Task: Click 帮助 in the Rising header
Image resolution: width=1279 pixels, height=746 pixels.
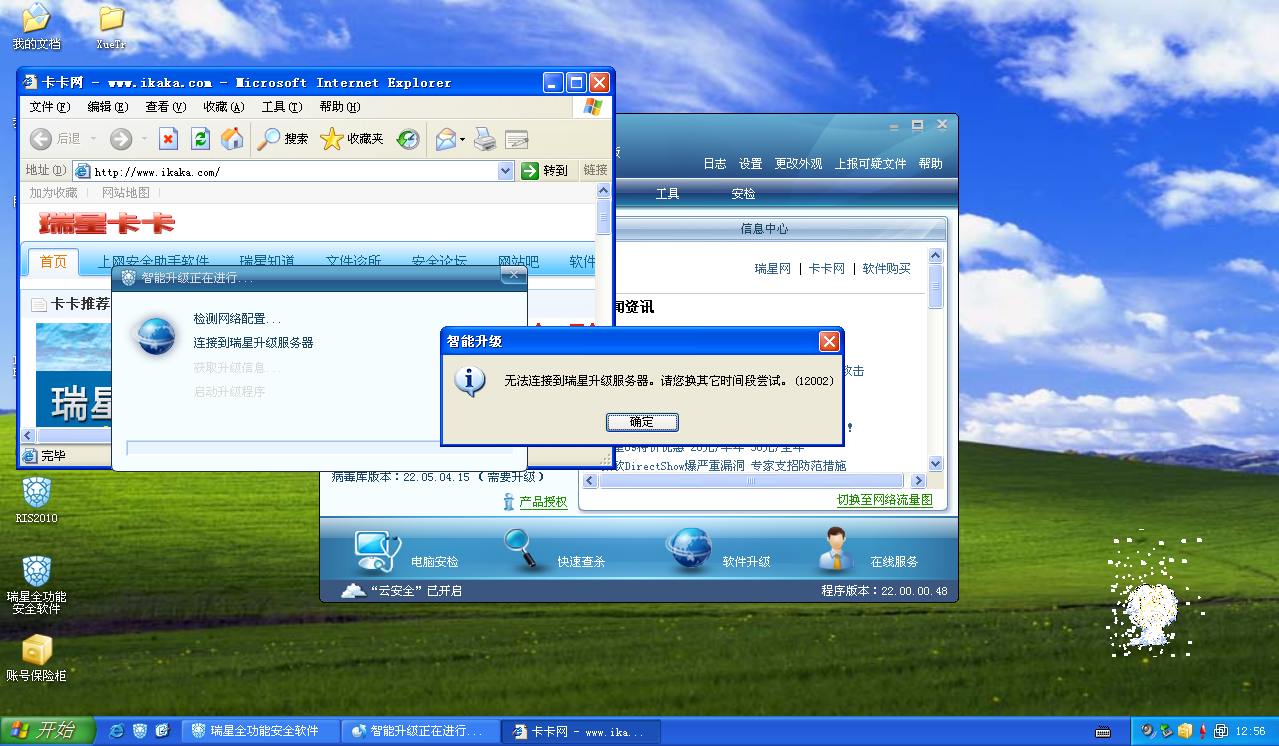Action: (x=931, y=164)
